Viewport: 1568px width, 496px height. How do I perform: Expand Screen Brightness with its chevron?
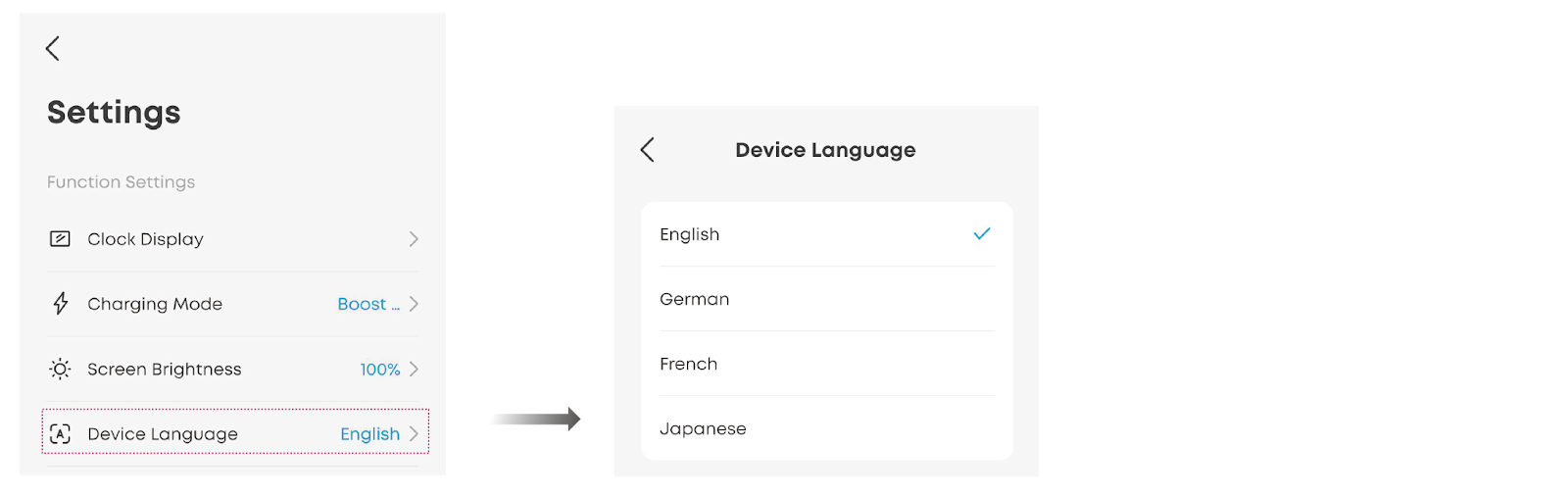point(414,370)
